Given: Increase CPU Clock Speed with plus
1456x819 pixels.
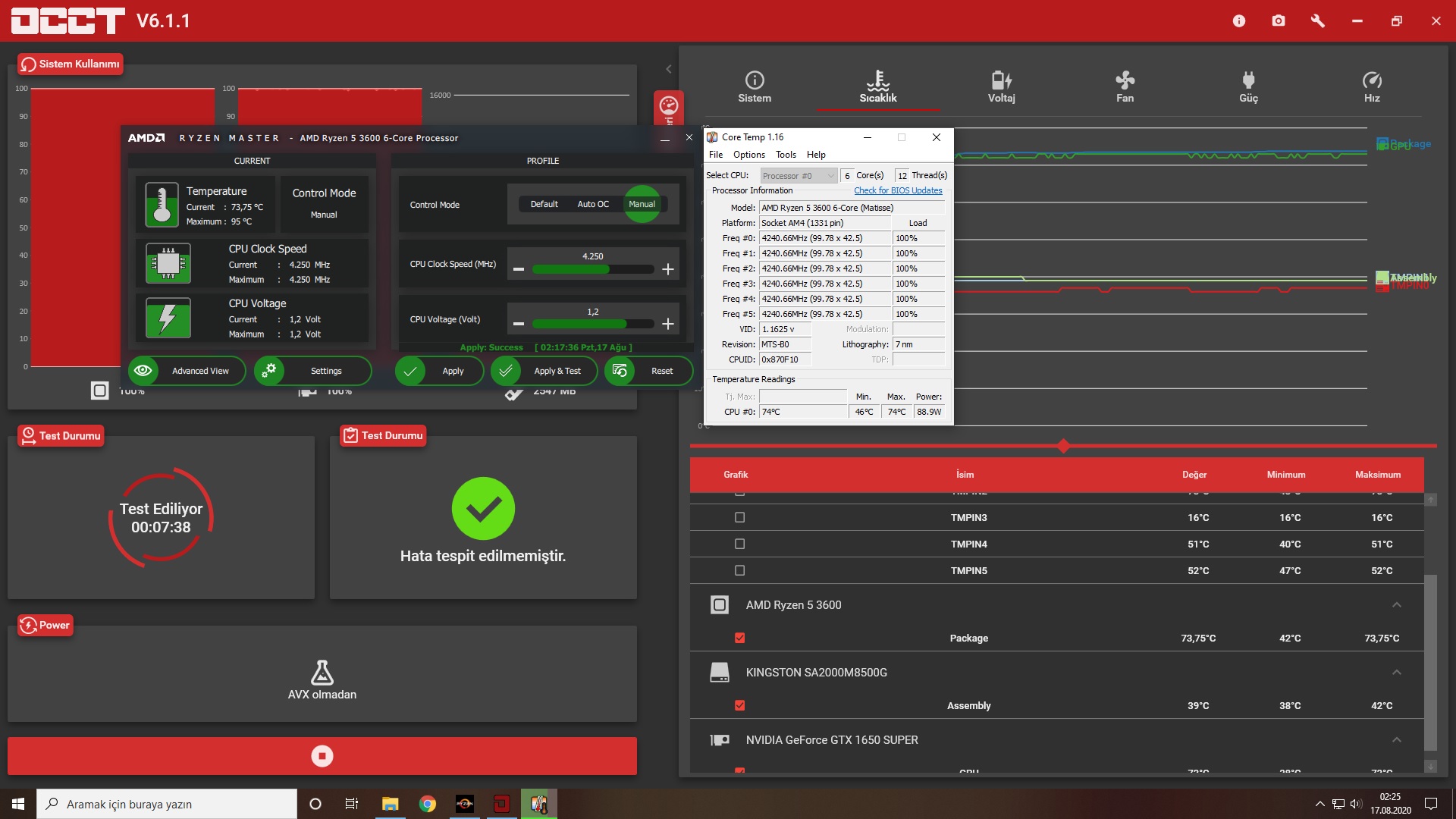Looking at the screenshot, I should [667, 269].
